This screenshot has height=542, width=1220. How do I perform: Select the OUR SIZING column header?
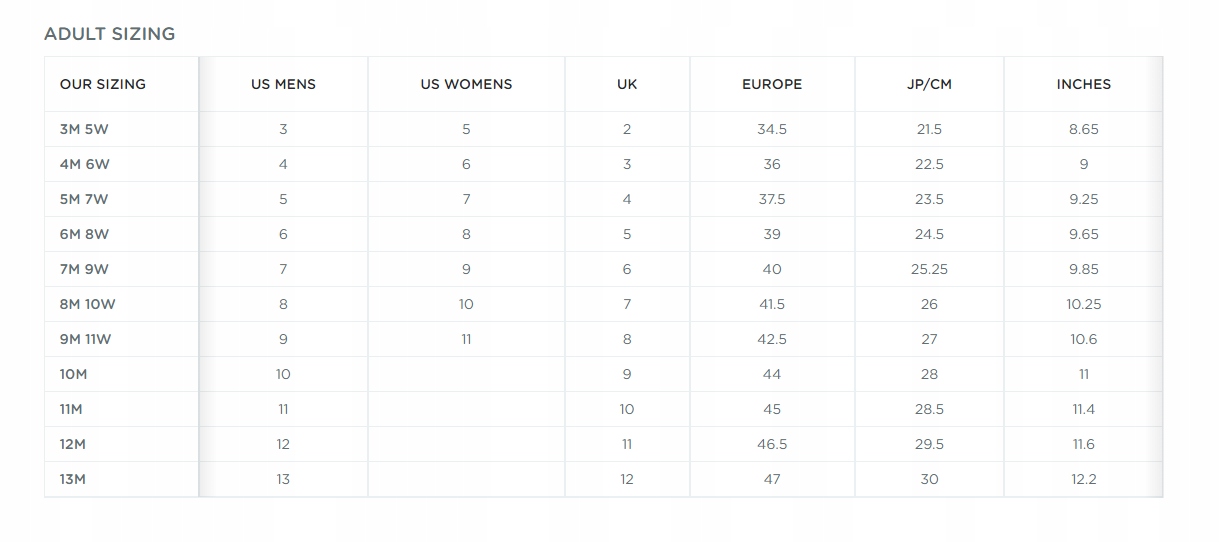coord(103,85)
